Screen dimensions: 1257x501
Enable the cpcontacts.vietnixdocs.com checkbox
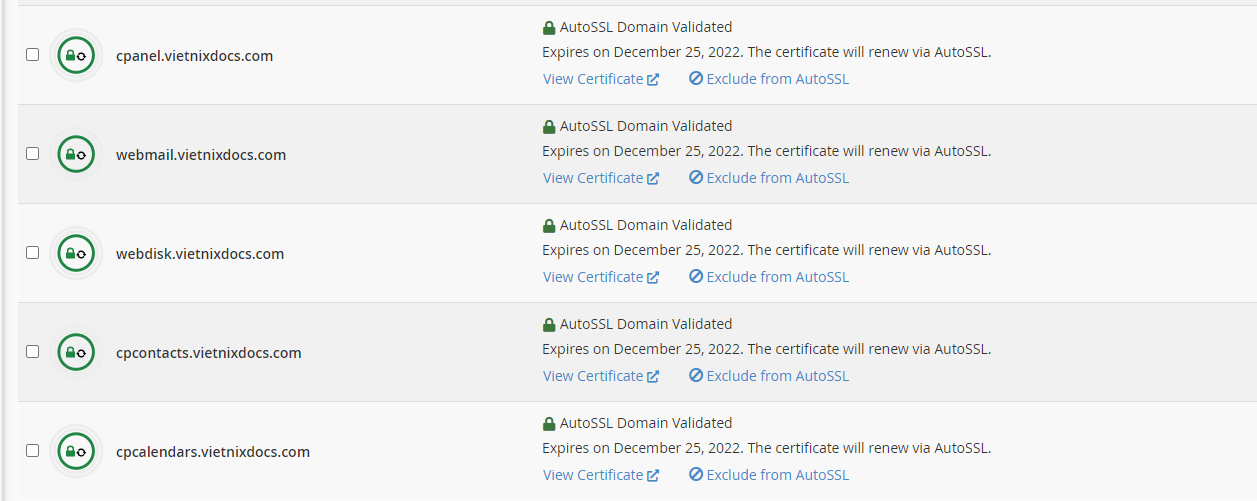coord(32,351)
